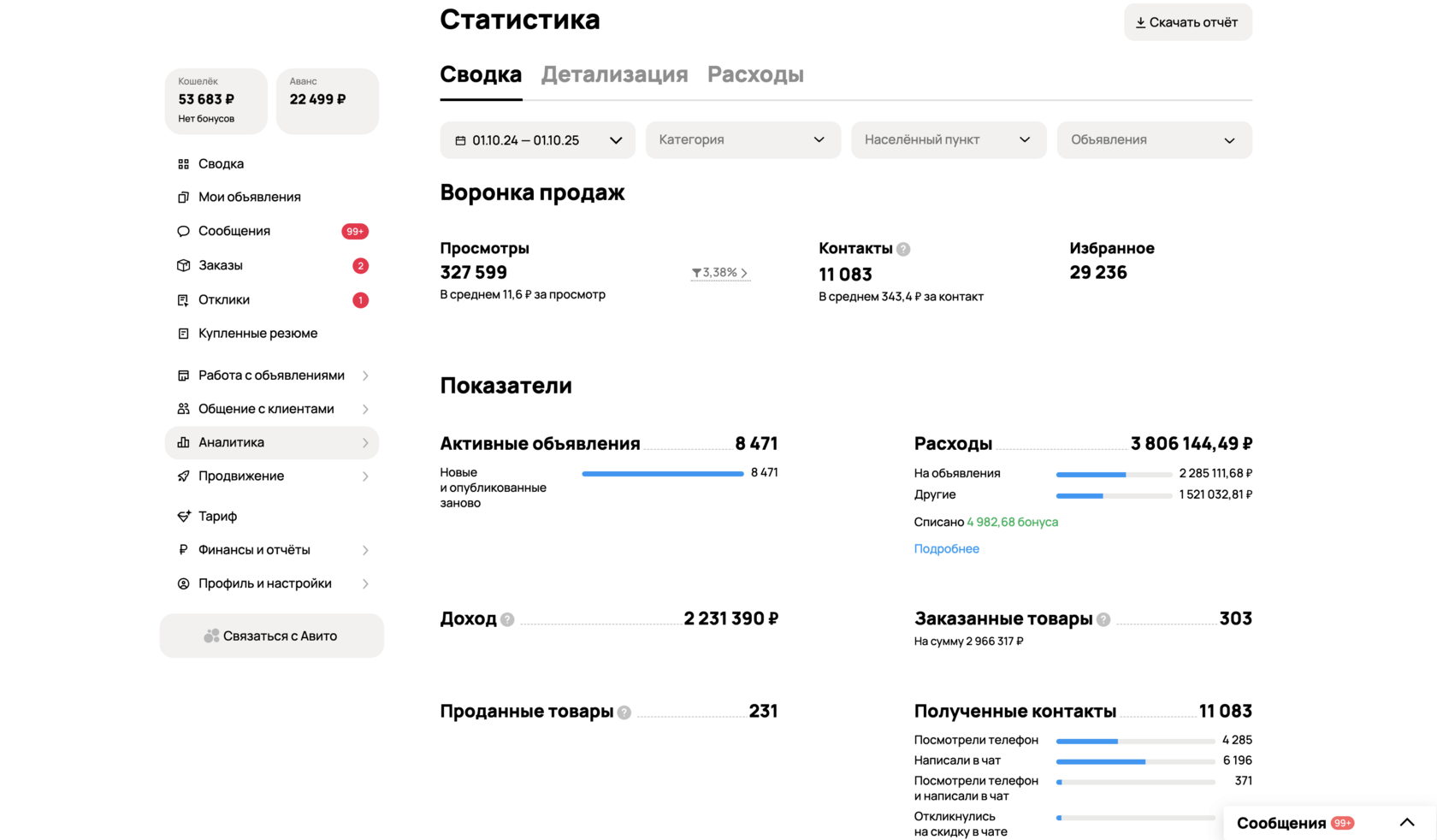Click the Тариф diamond icon
This screenshot has height=840, width=1437.
point(183,516)
